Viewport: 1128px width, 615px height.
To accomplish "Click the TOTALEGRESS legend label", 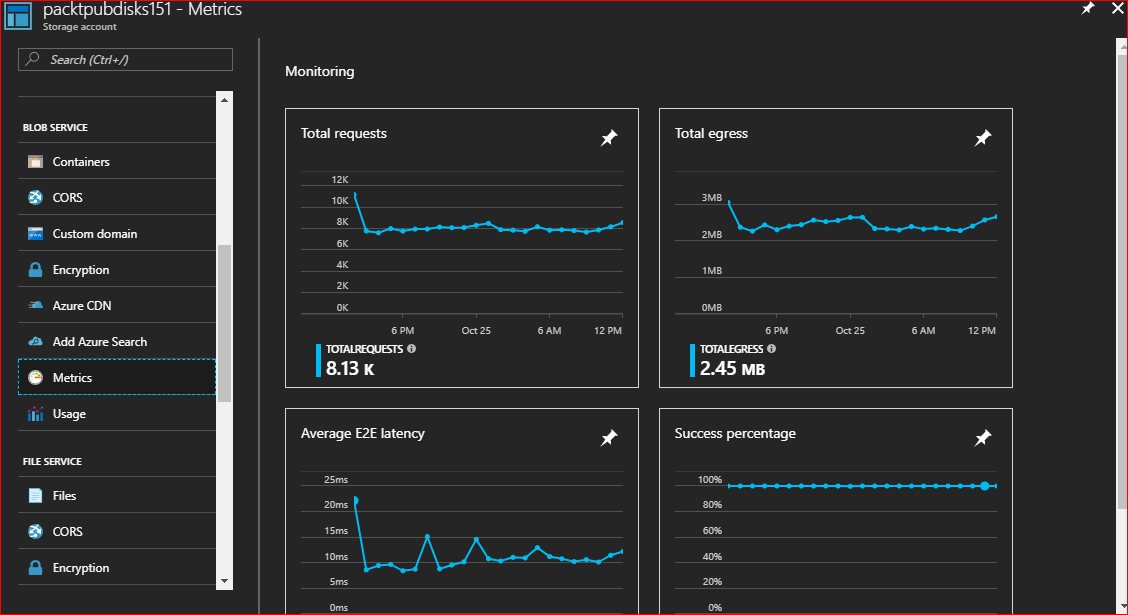I will tap(732, 348).
